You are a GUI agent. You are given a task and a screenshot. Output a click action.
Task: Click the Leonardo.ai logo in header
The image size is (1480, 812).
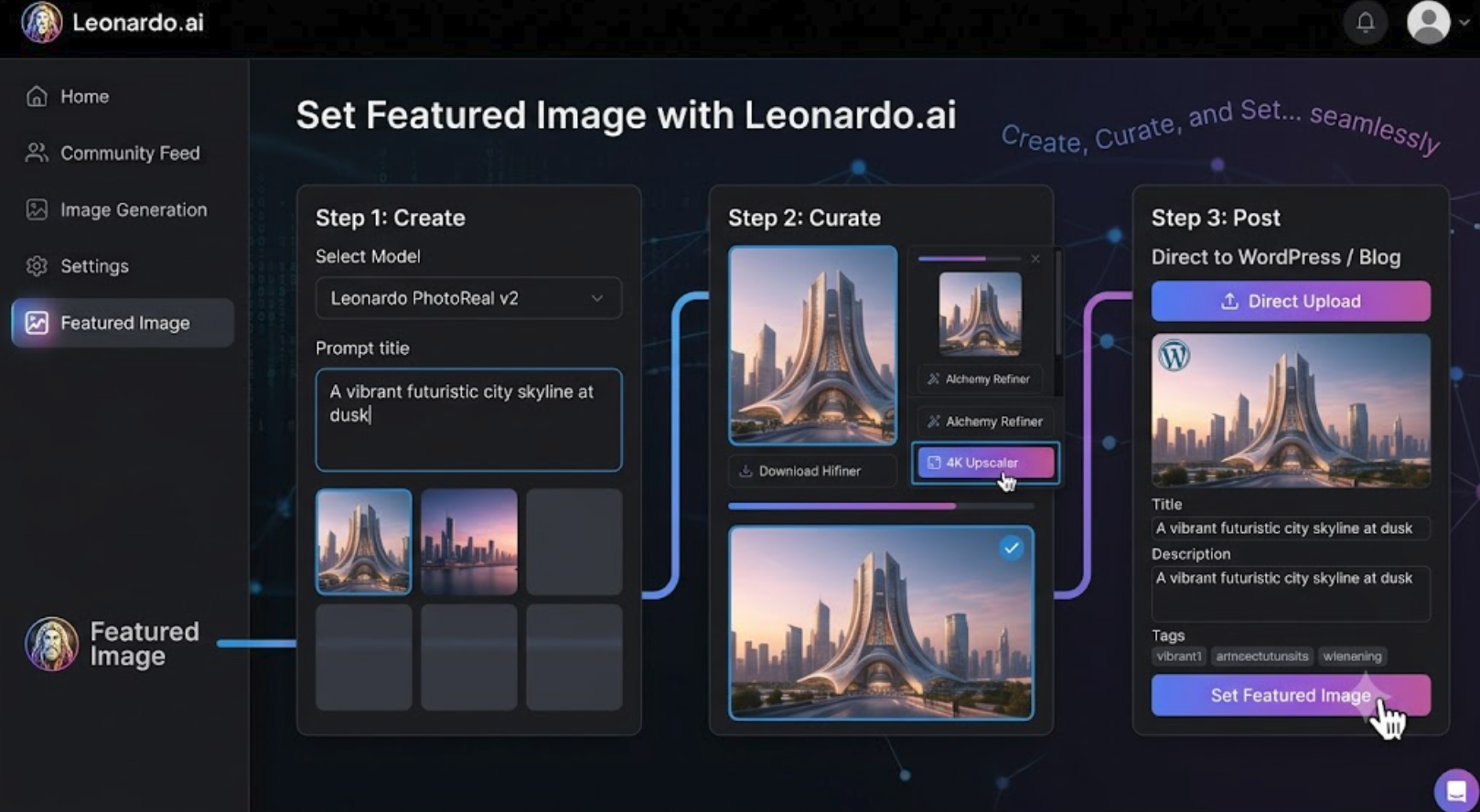pyautogui.click(x=42, y=22)
